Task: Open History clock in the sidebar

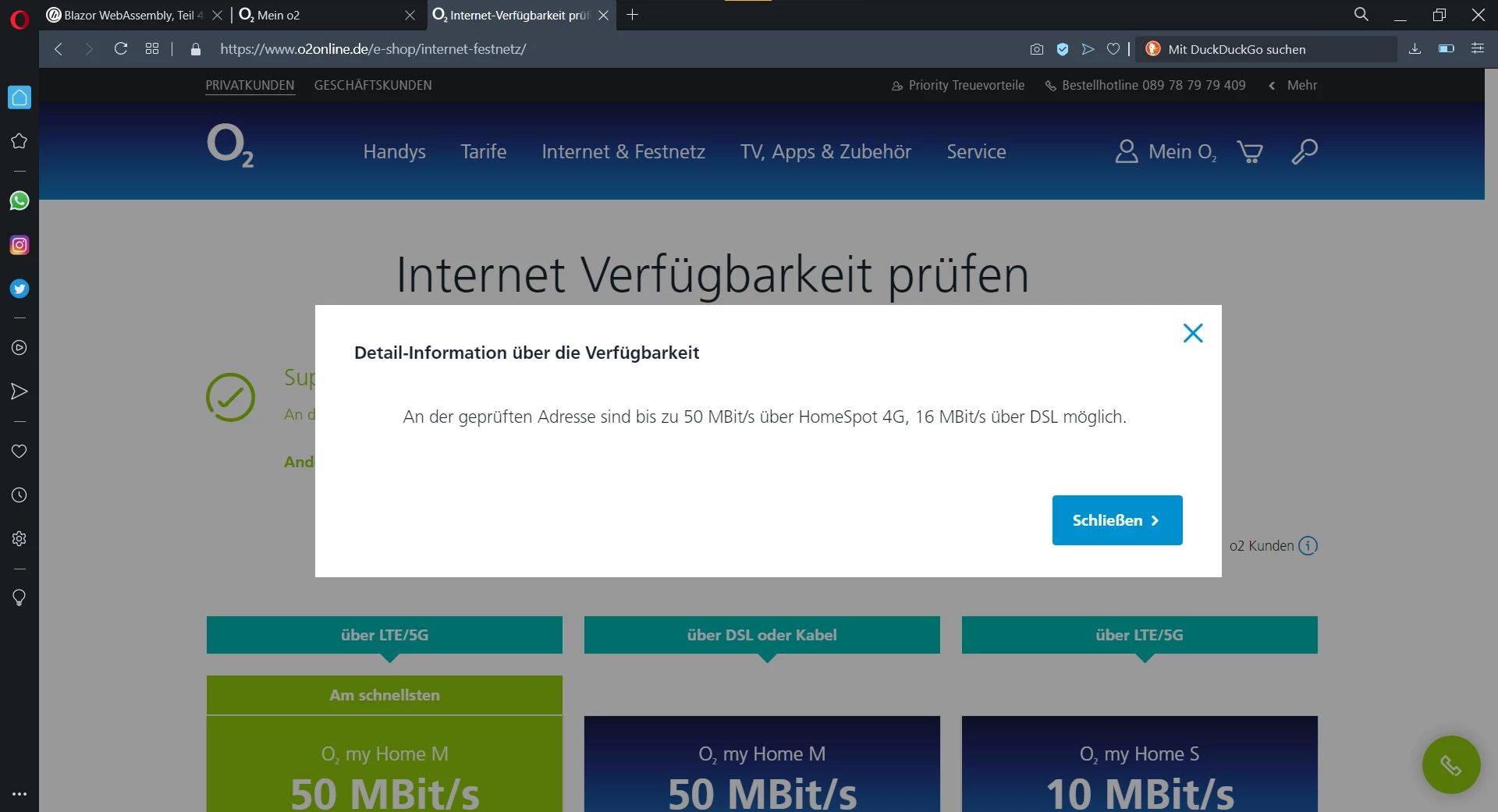Action: point(20,495)
